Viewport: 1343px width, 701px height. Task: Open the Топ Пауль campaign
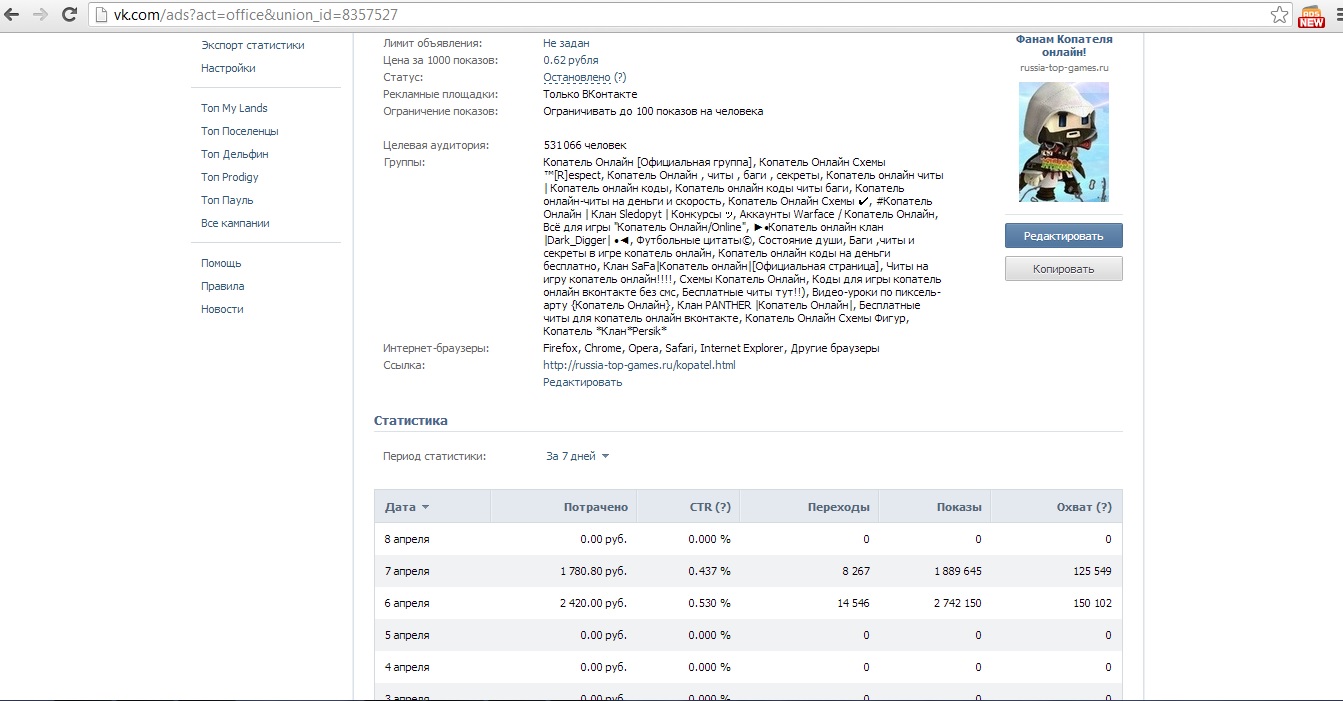pyautogui.click(x=227, y=200)
